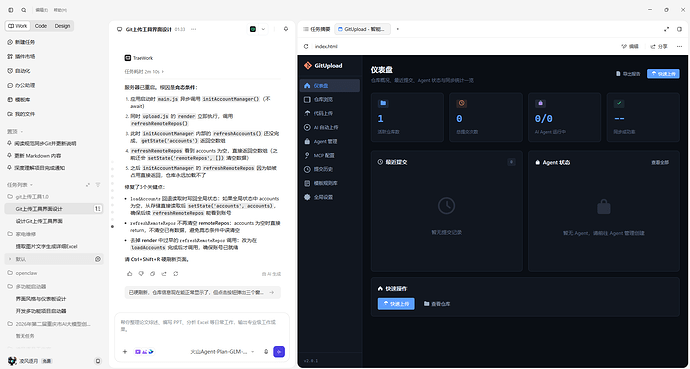The height and width of the screenshot is (369, 690).
Task: Select task 设计Git上传工具界面
Action: click(39, 221)
